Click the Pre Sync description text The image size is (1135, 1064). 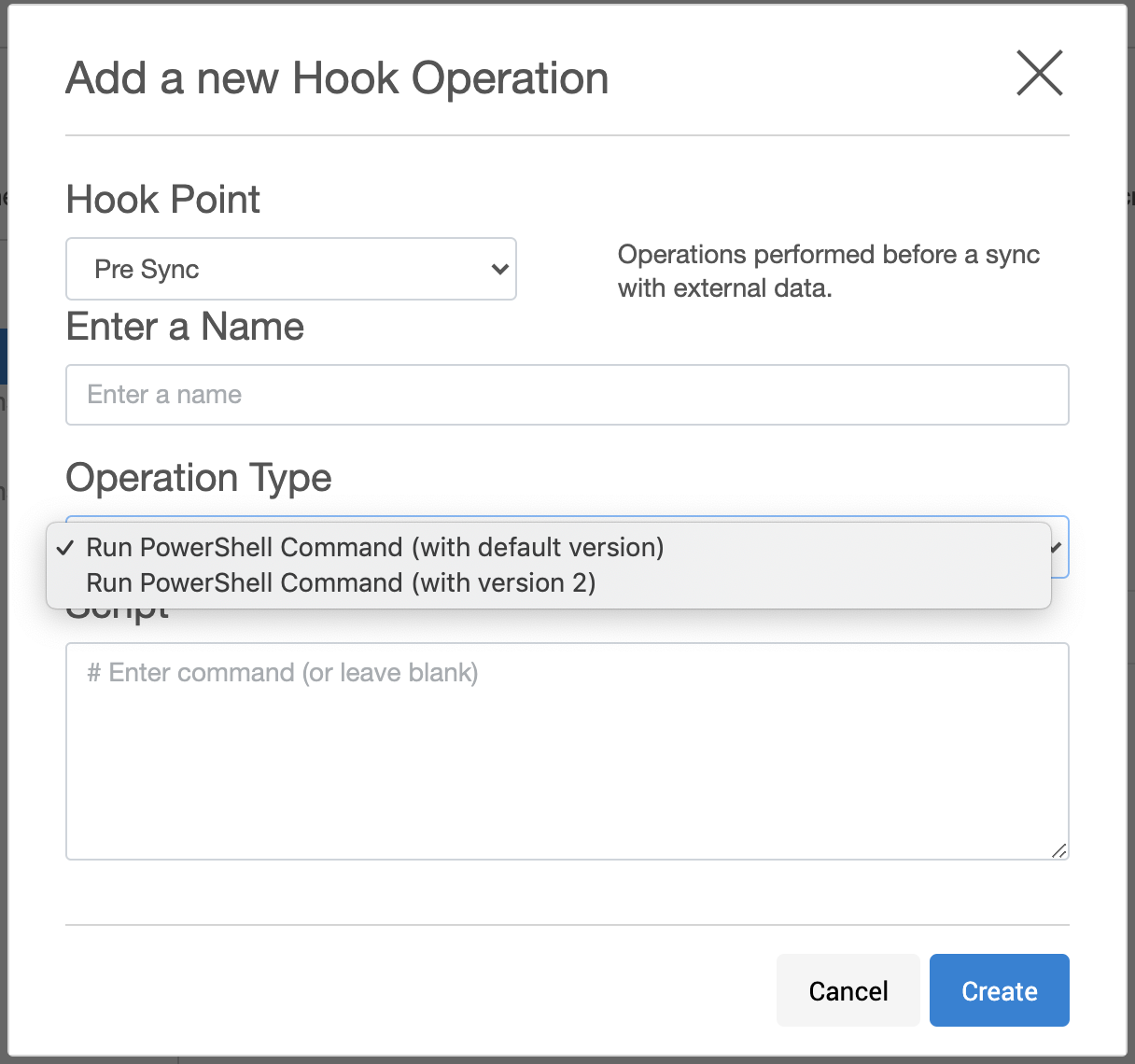tap(828, 271)
